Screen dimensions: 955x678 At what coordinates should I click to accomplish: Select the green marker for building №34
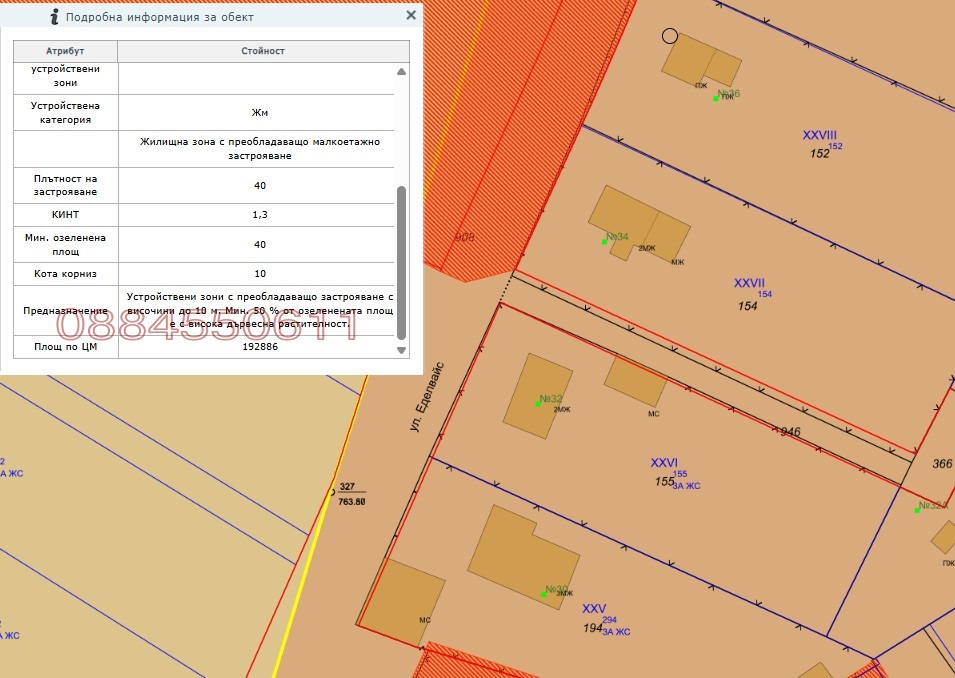604,241
